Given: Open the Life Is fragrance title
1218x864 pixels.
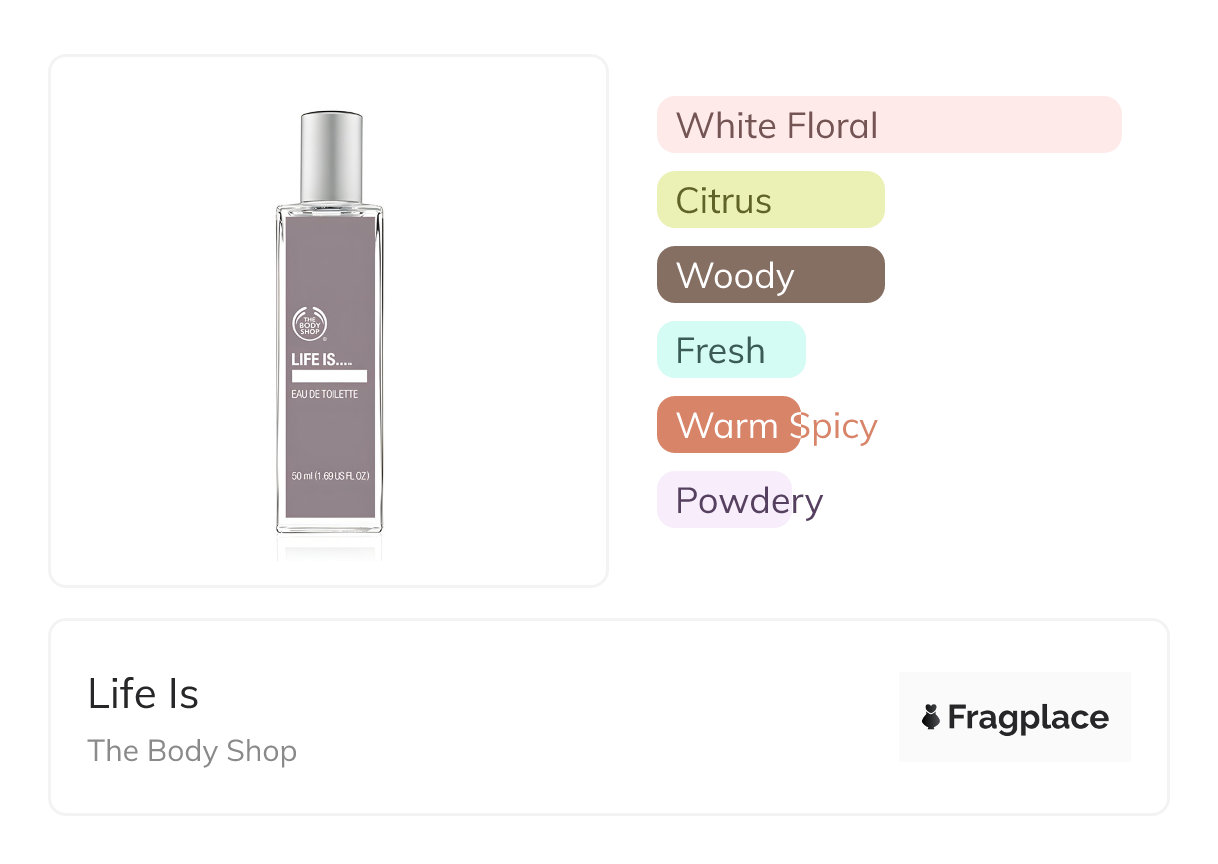Looking at the screenshot, I should click(143, 694).
